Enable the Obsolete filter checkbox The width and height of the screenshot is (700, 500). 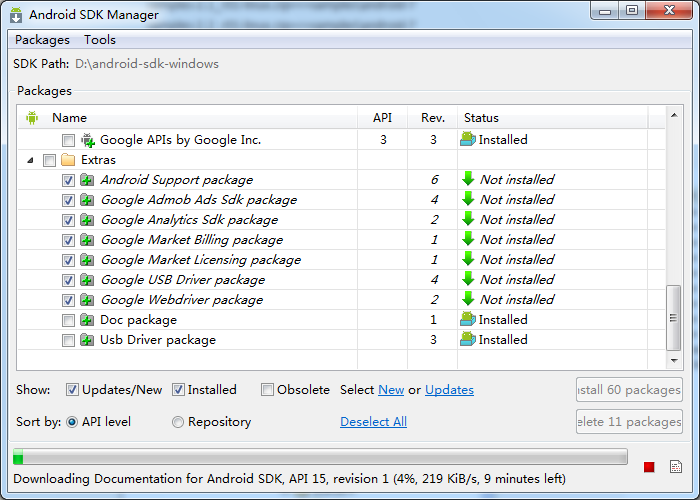(x=267, y=390)
